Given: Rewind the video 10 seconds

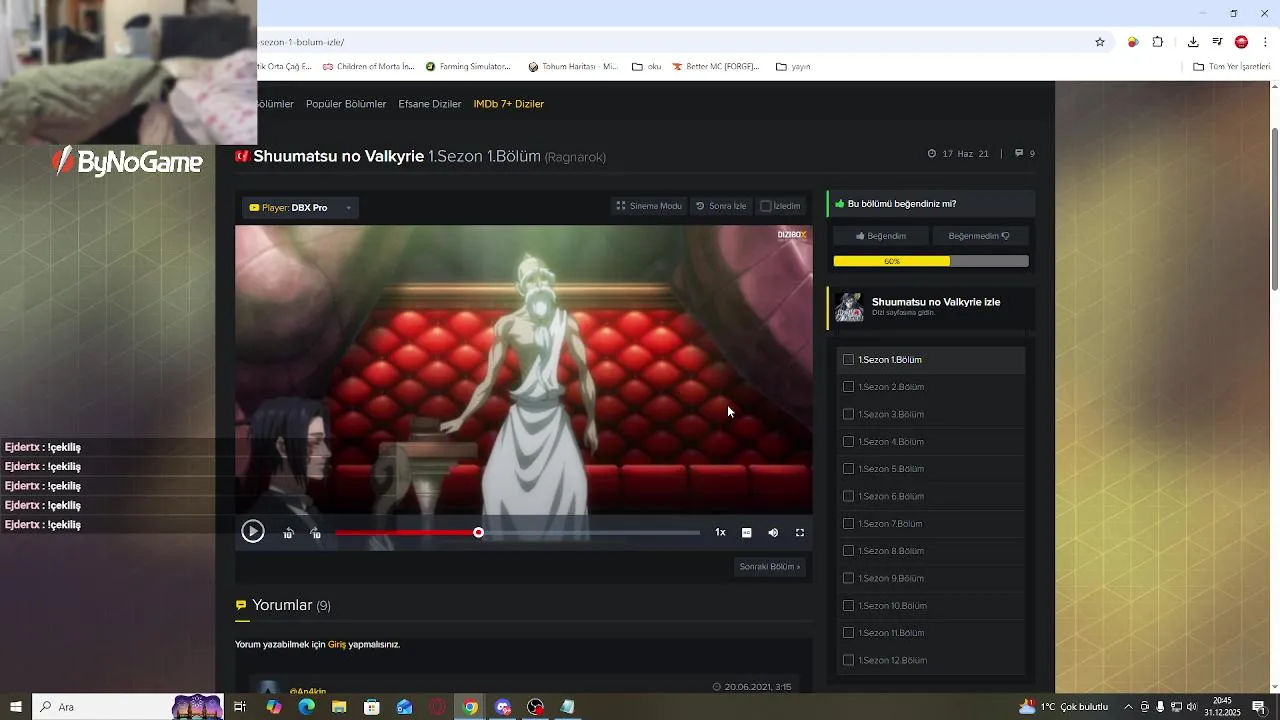Looking at the screenshot, I should tap(288, 533).
